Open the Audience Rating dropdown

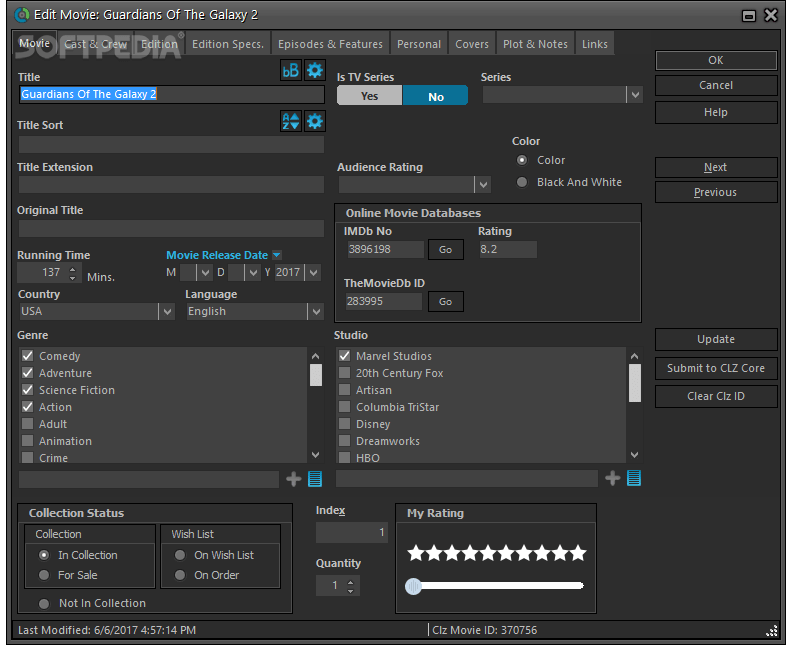(x=483, y=185)
